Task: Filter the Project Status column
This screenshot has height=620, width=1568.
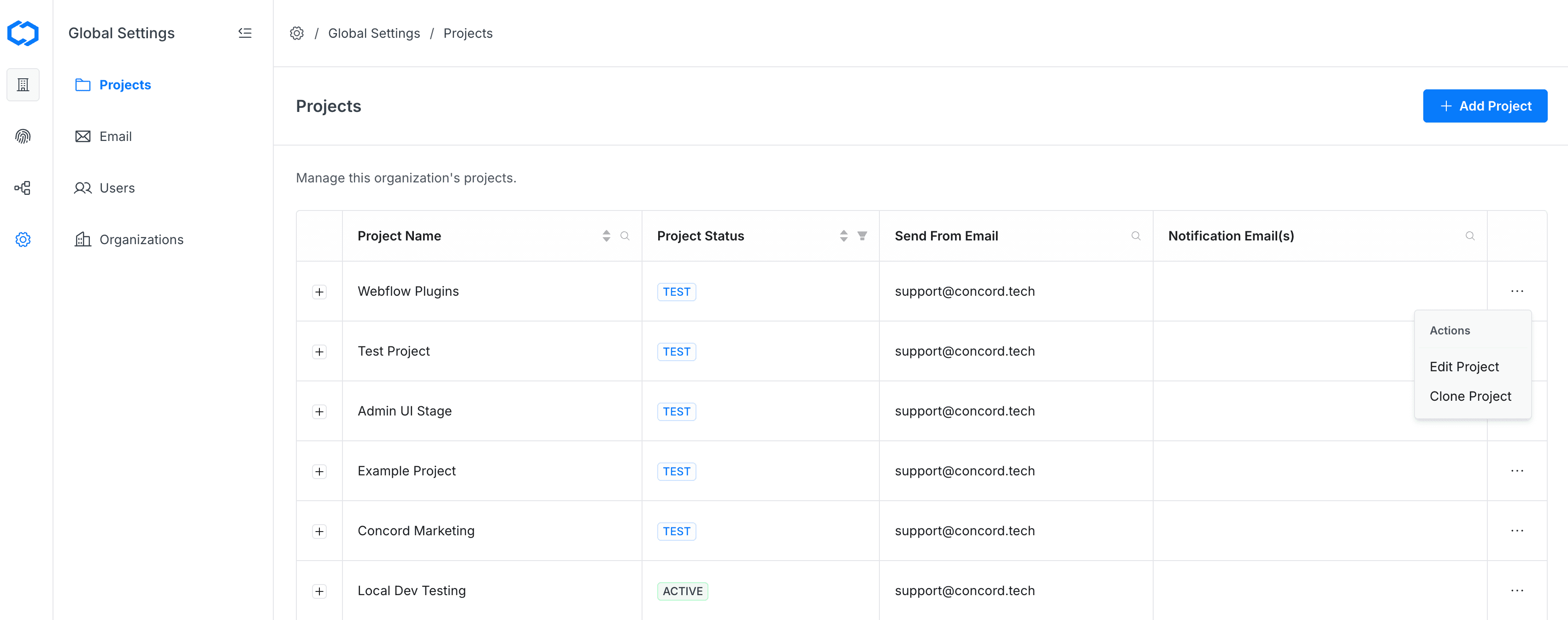Action: click(862, 236)
